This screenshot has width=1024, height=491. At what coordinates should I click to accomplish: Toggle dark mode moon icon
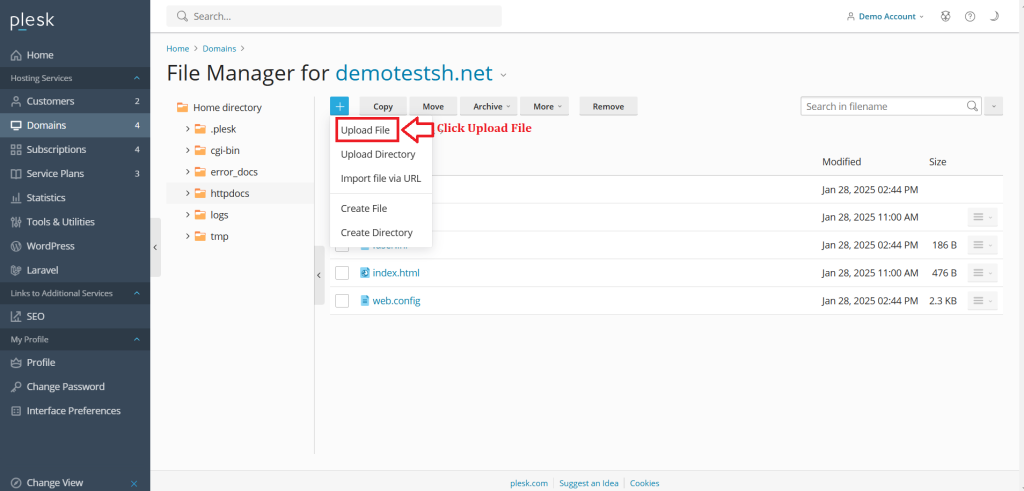pyautogui.click(x=994, y=16)
